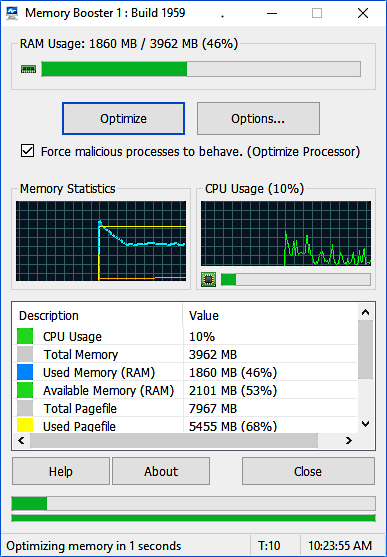The height and width of the screenshot is (557, 387).
Task: Click the About button
Action: [161, 471]
